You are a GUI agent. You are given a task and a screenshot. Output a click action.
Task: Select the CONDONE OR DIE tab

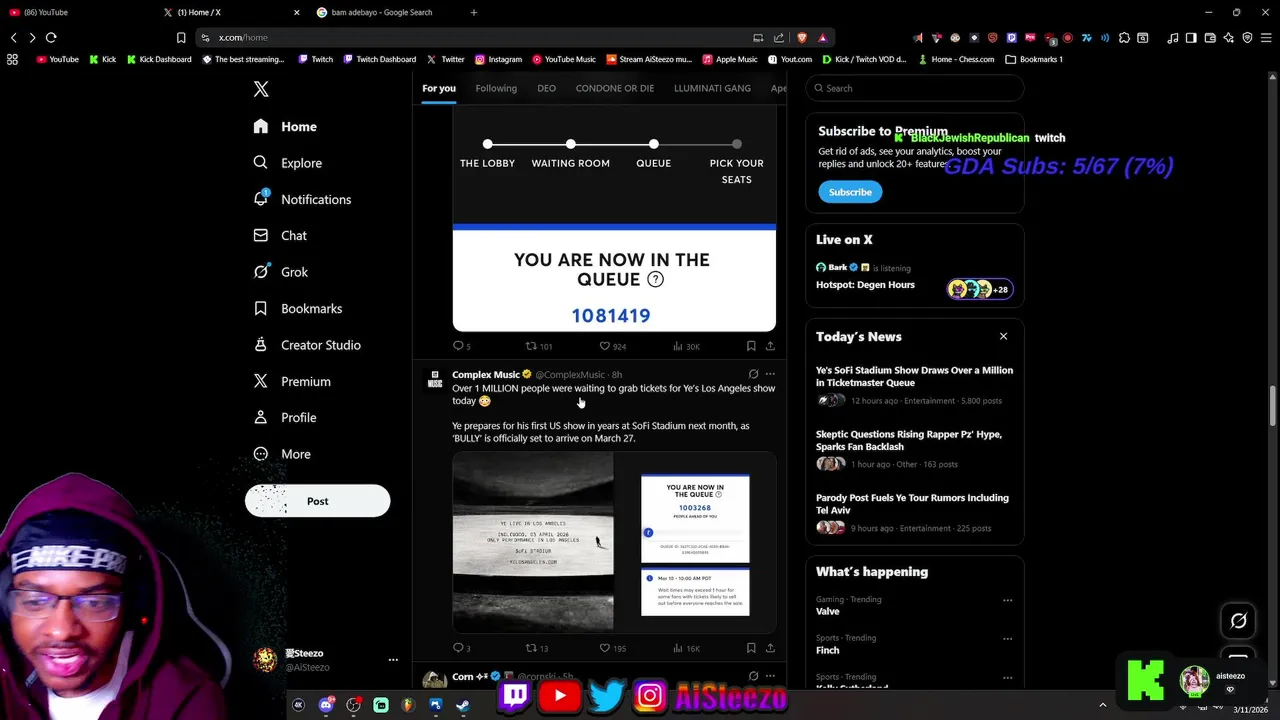click(x=615, y=88)
